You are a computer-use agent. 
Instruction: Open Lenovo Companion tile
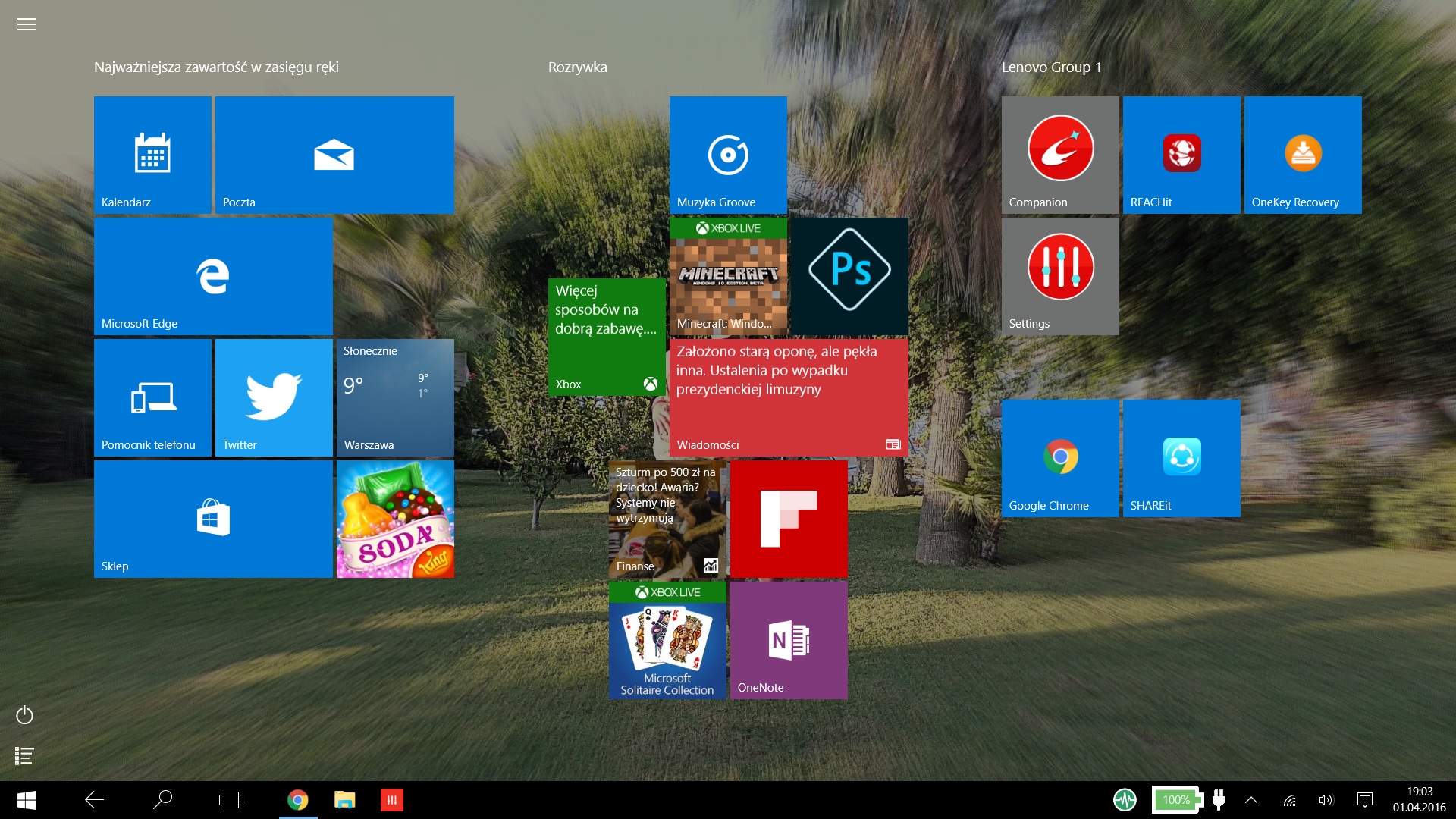pyautogui.click(x=1060, y=155)
